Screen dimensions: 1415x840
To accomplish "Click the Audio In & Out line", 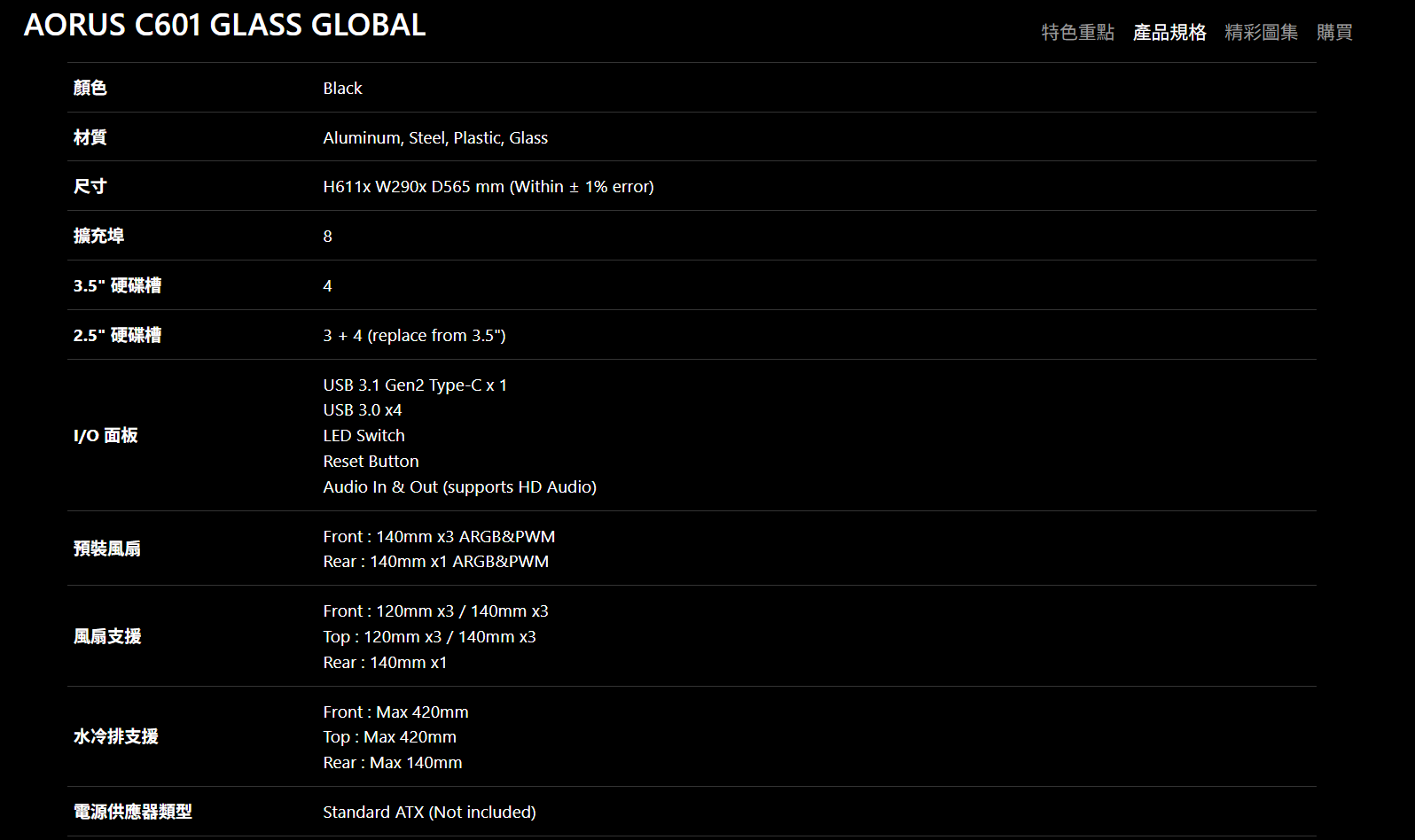I will pos(459,487).
